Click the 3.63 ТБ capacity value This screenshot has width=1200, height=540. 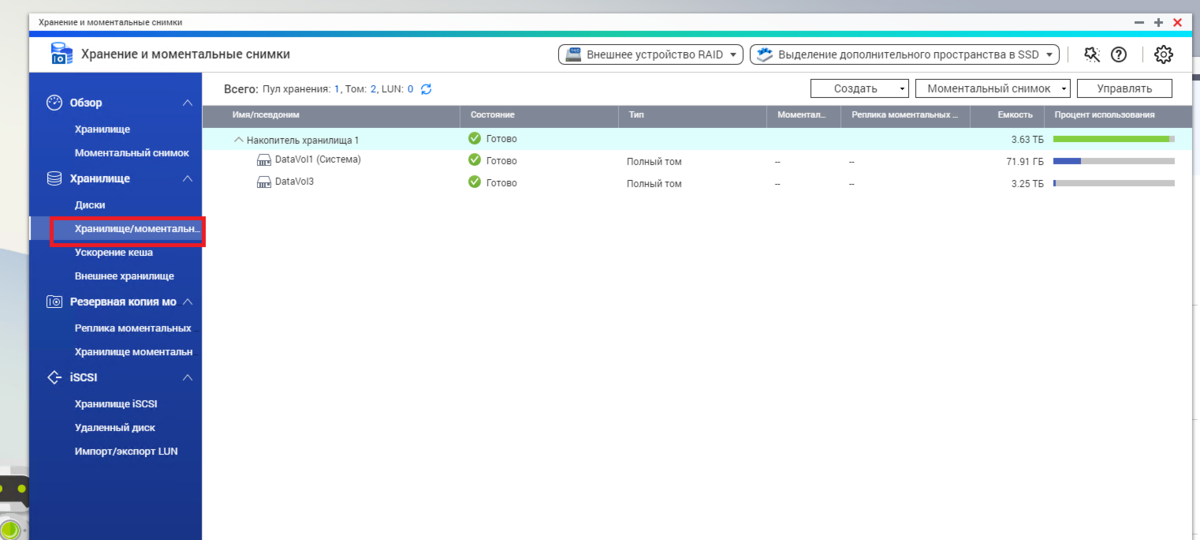coord(1027,139)
